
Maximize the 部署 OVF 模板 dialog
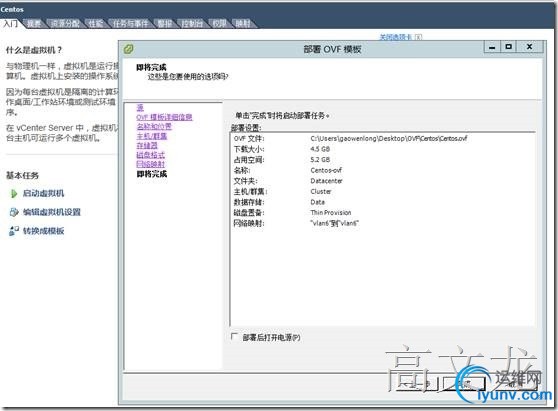[x=509, y=47]
